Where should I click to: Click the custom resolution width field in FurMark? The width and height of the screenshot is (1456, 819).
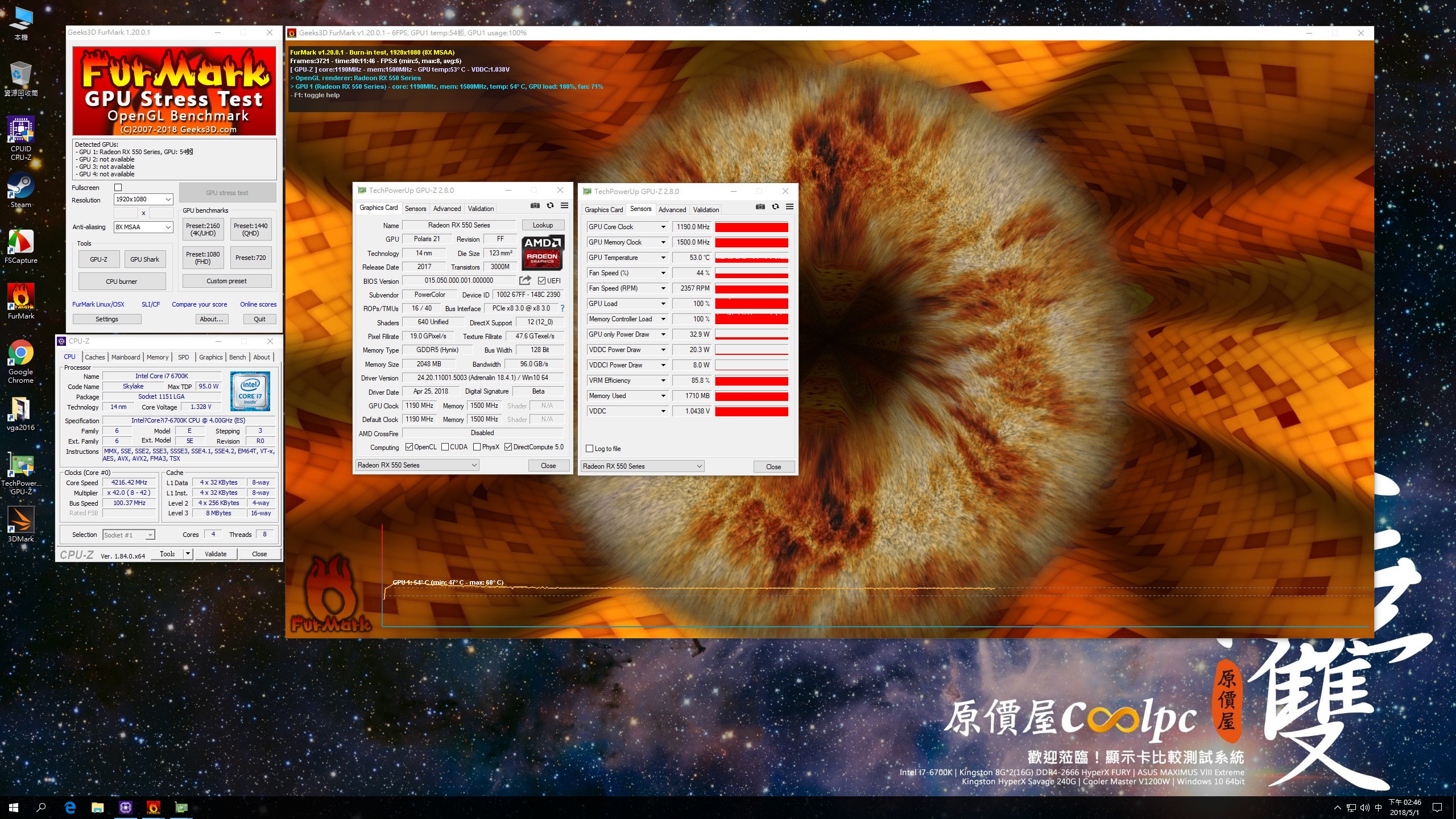click(126, 213)
